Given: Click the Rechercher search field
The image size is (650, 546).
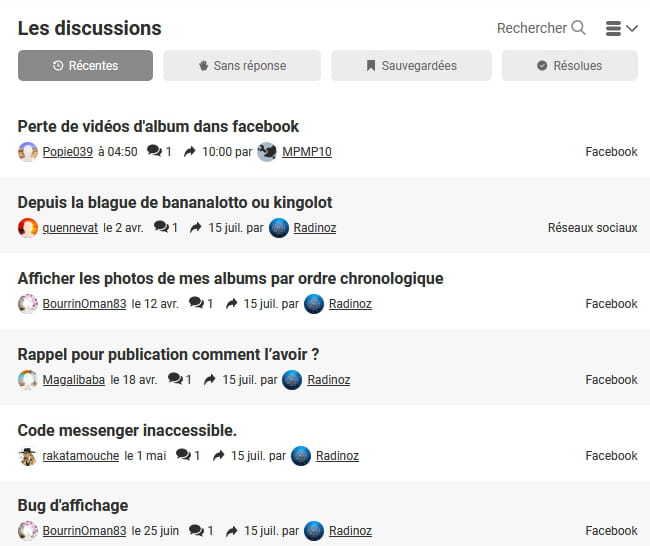Looking at the screenshot, I should (532, 28).
